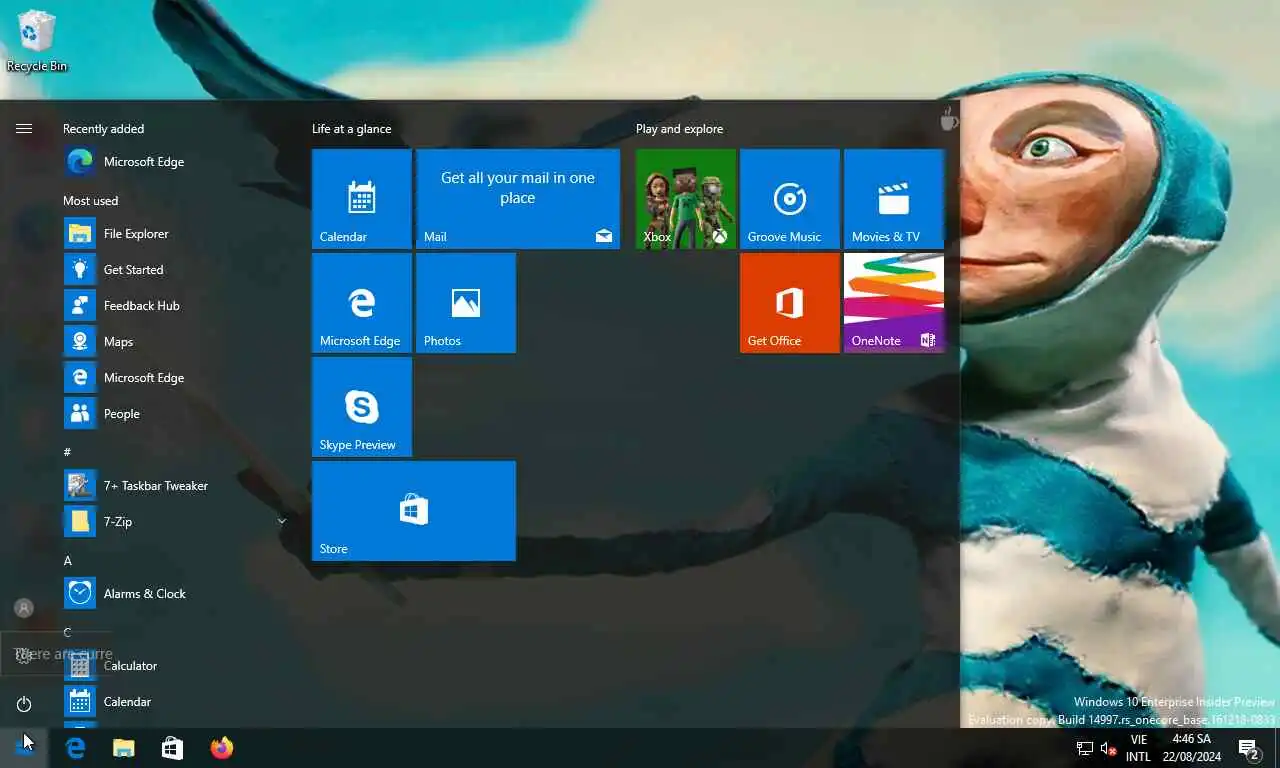Screen dimensions: 1280x768
Task: Open Edge from the taskbar
Action: coord(75,748)
